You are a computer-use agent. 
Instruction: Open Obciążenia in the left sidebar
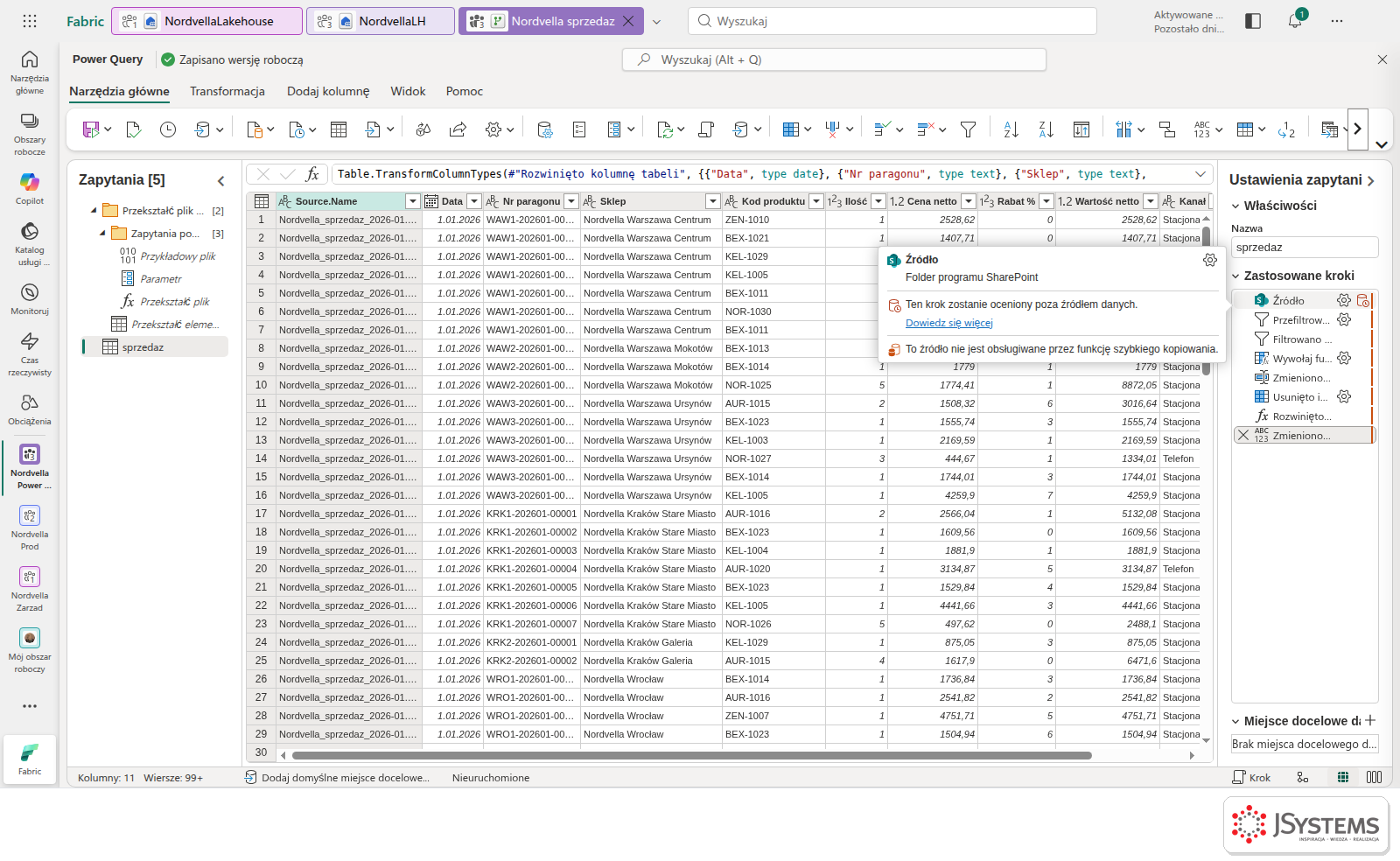pyautogui.click(x=30, y=408)
